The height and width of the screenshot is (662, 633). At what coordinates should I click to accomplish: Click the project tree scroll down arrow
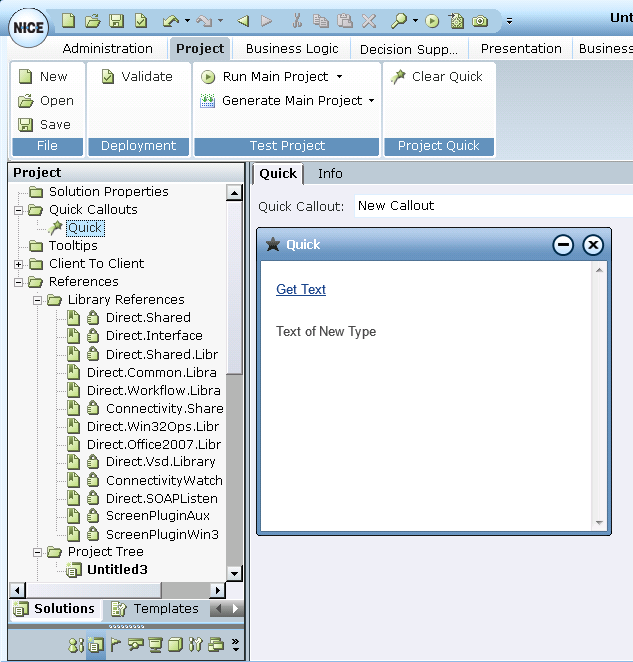(x=234, y=573)
